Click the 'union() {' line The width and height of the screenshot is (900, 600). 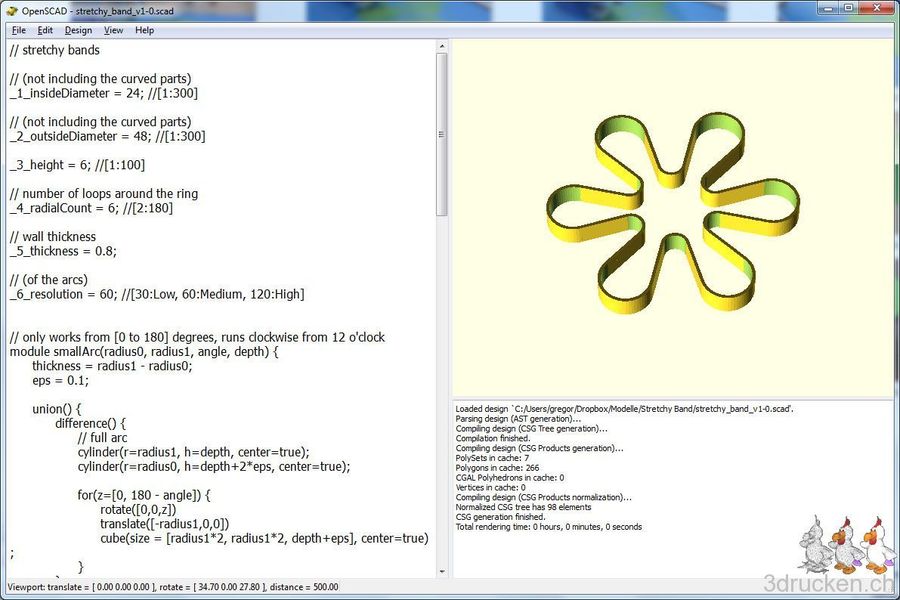coord(57,409)
